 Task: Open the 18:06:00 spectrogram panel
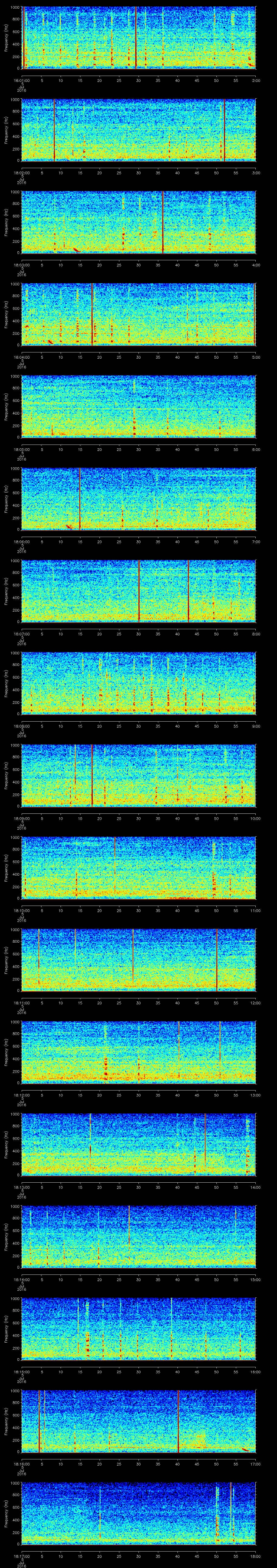coord(139,499)
